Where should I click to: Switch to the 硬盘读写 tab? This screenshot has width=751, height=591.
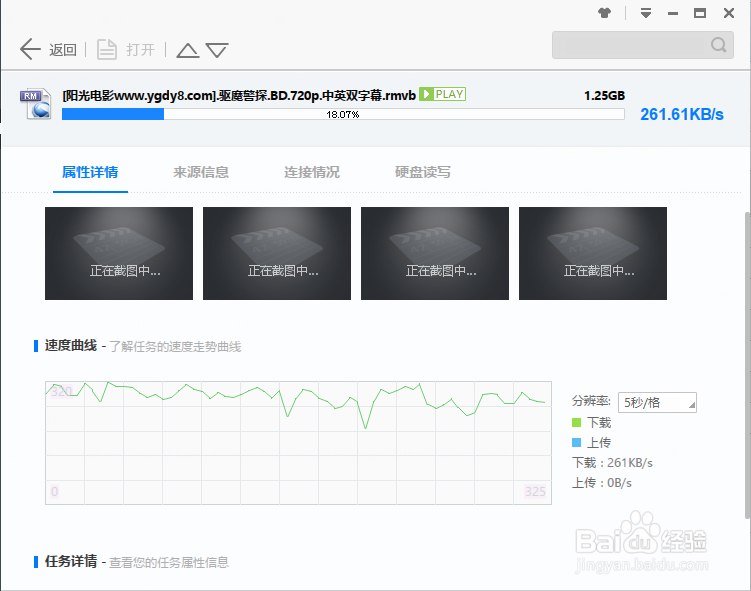(422, 172)
